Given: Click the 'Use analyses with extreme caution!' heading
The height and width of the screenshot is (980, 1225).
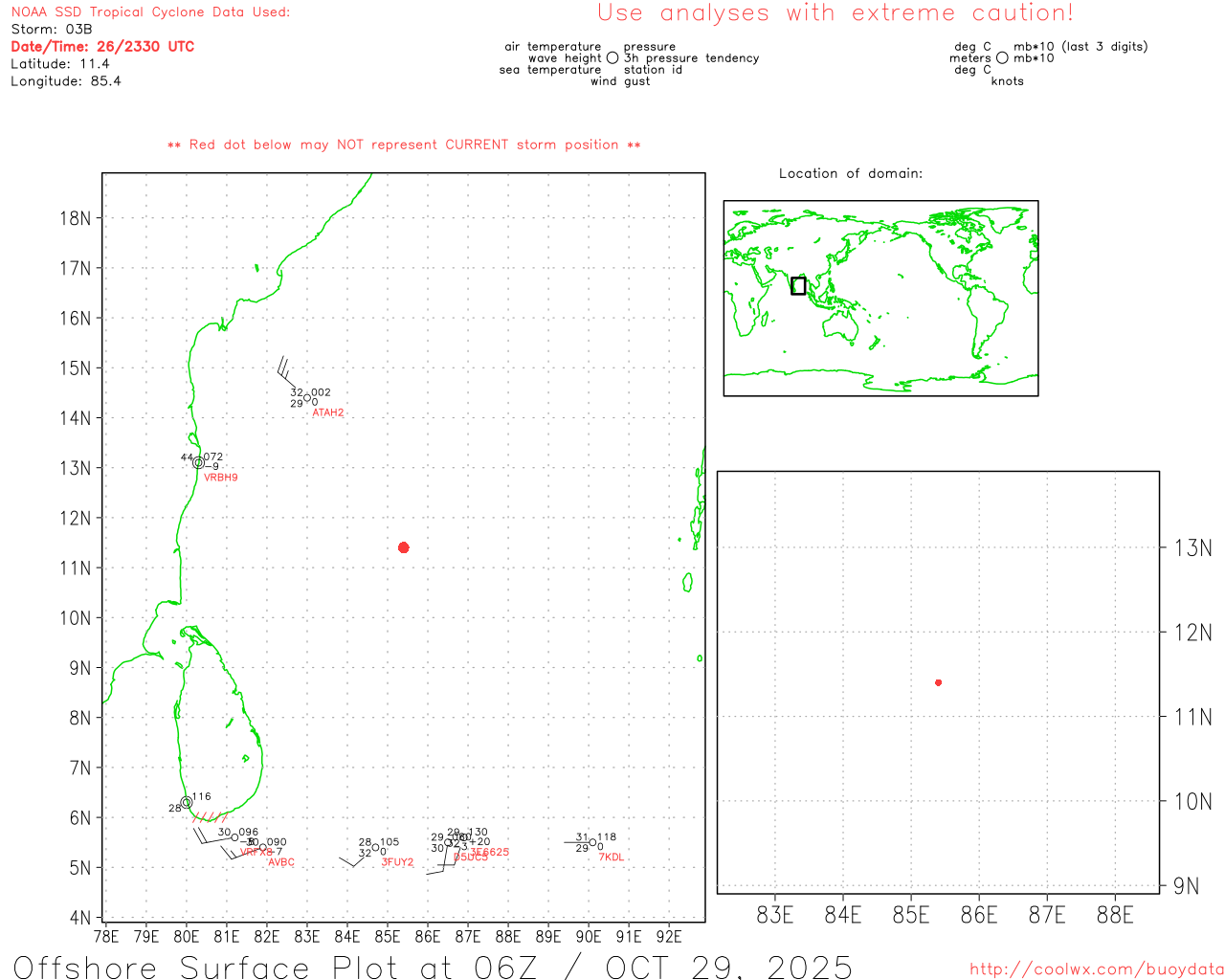Looking at the screenshot, I should (835, 13).
